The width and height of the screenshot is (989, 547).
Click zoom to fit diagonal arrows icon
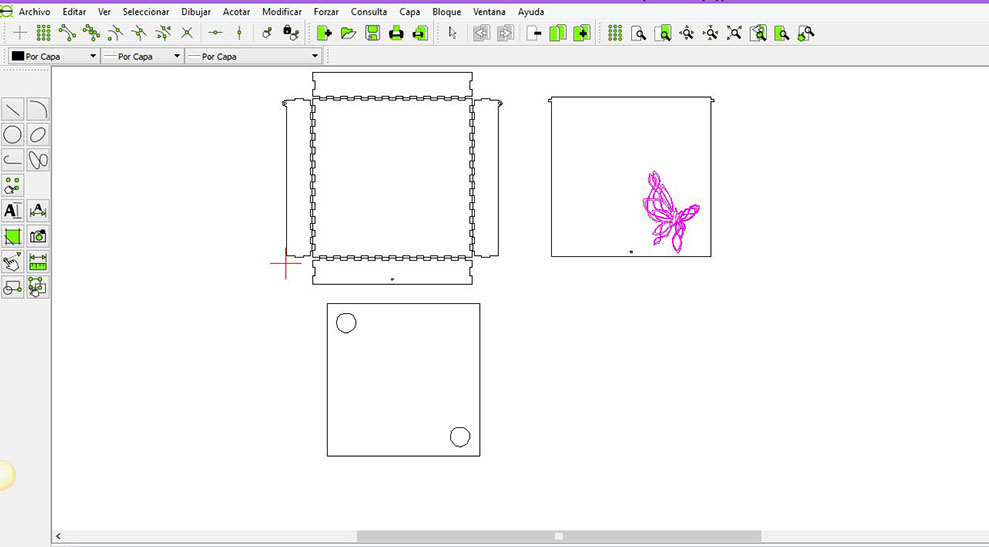coord(734,33)
